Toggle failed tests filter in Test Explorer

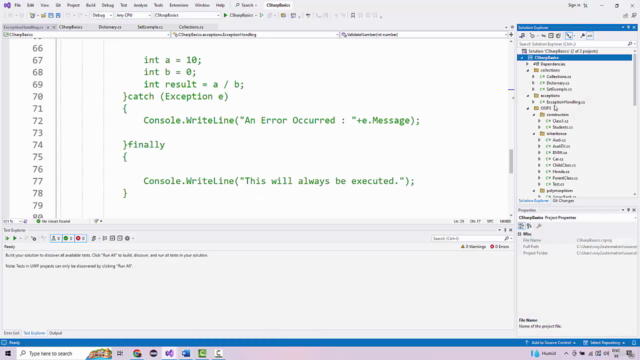[80, 238]
